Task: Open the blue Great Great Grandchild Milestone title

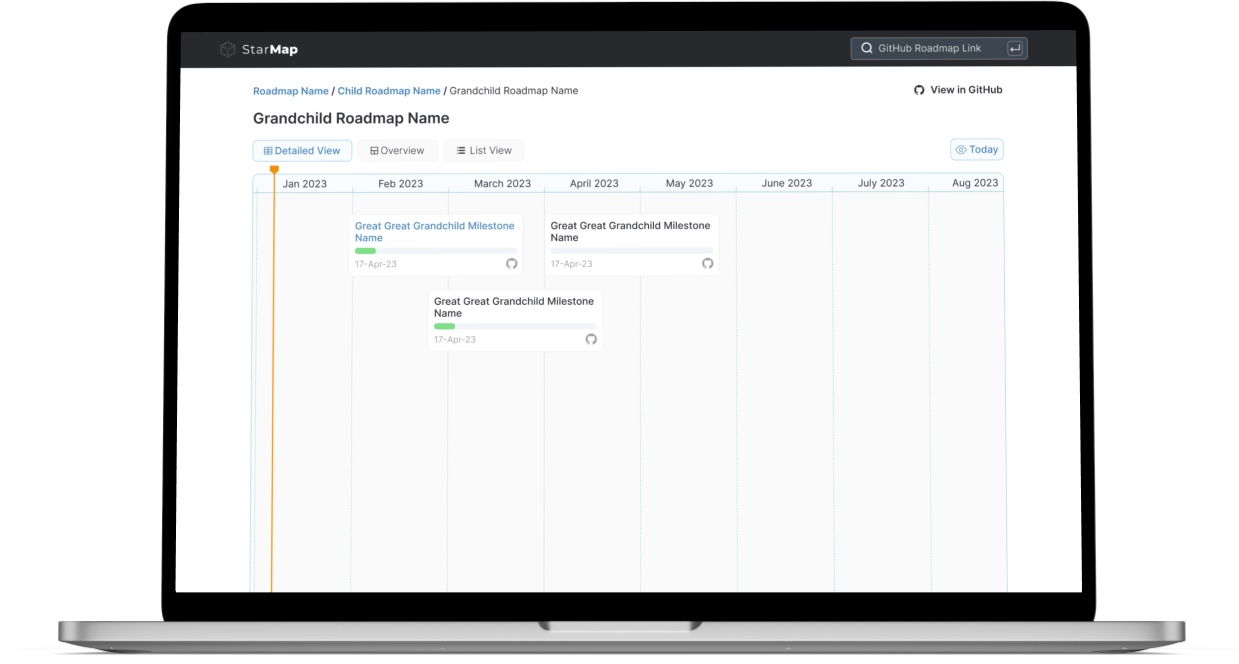Action: coord(435,232)
